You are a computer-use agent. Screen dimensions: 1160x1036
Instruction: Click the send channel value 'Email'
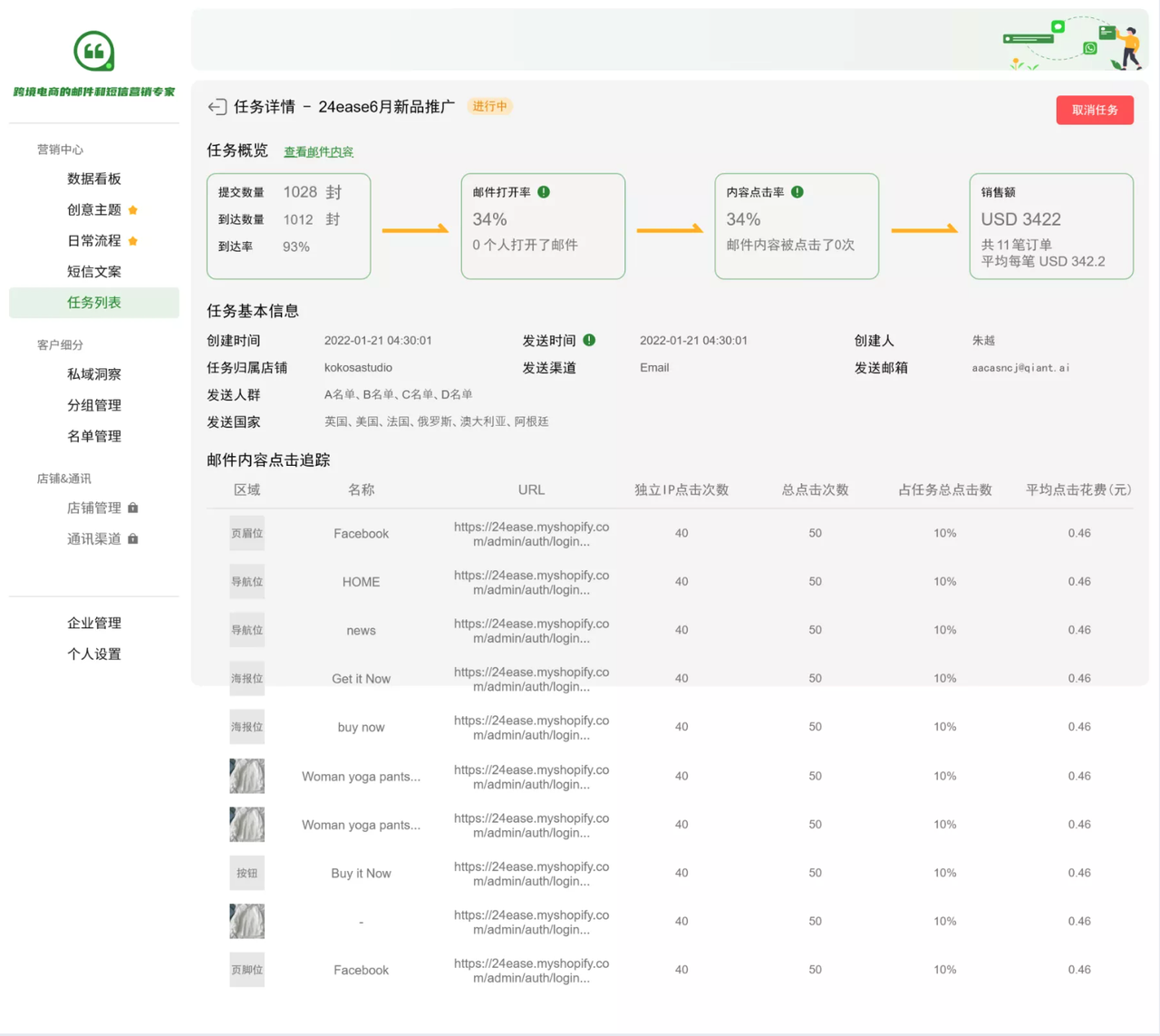pyautogui.click(x=654, y=367)
